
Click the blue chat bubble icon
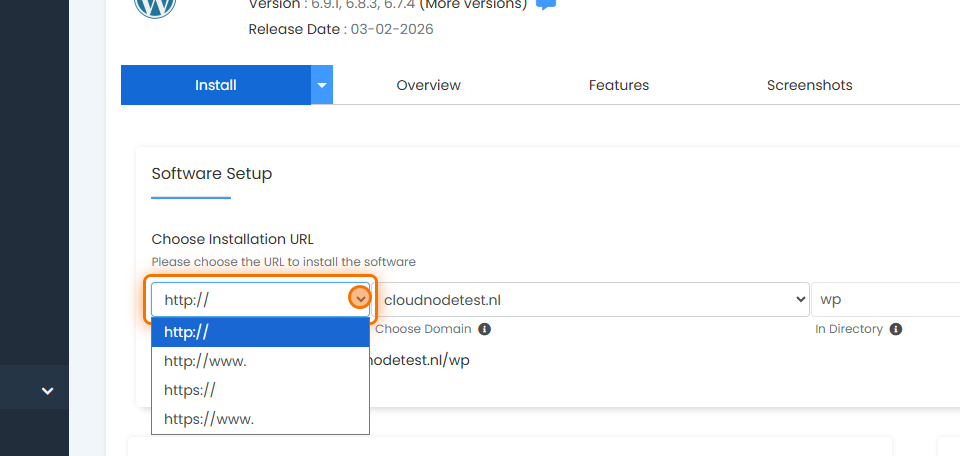point(546,5)
